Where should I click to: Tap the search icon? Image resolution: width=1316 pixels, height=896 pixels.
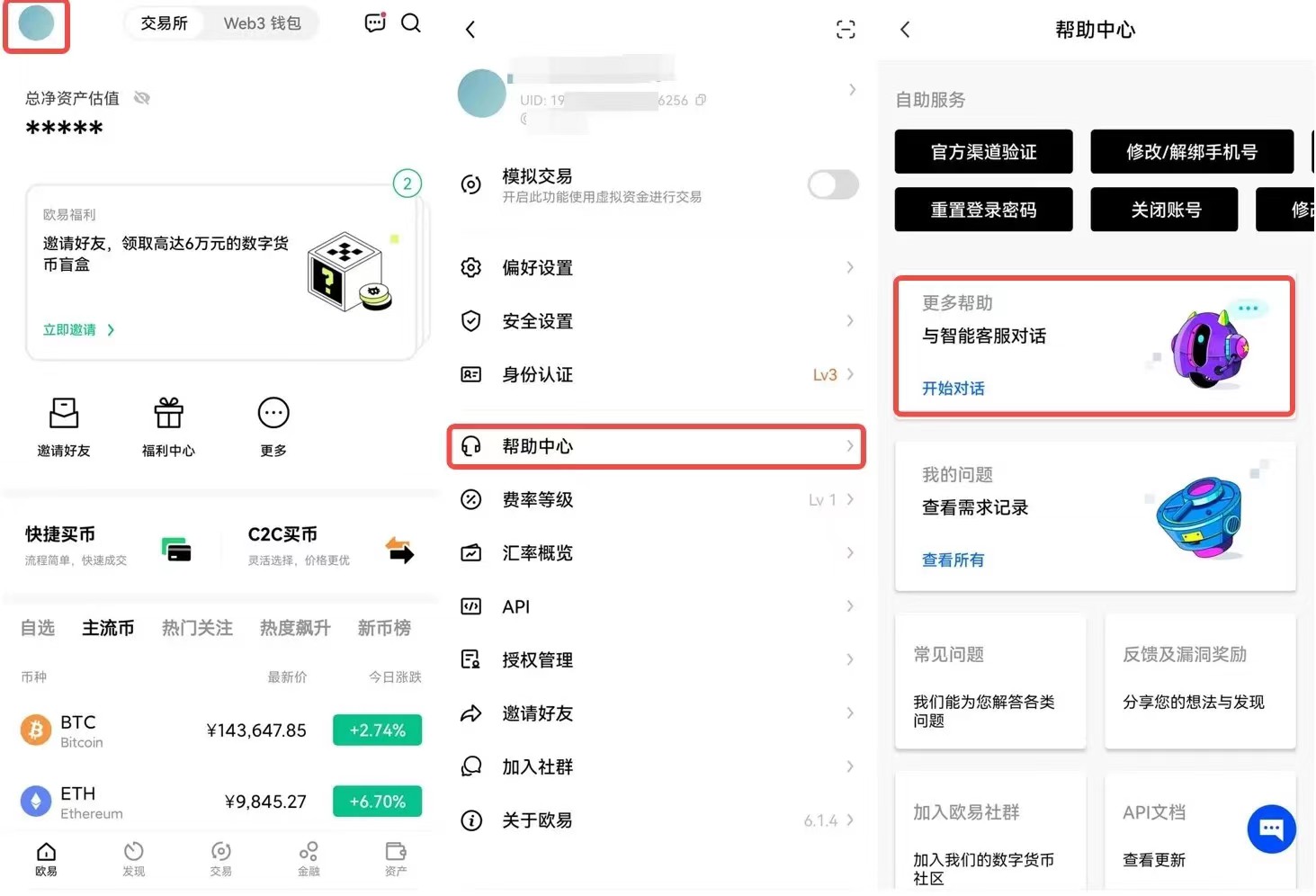tap(411, 23)
